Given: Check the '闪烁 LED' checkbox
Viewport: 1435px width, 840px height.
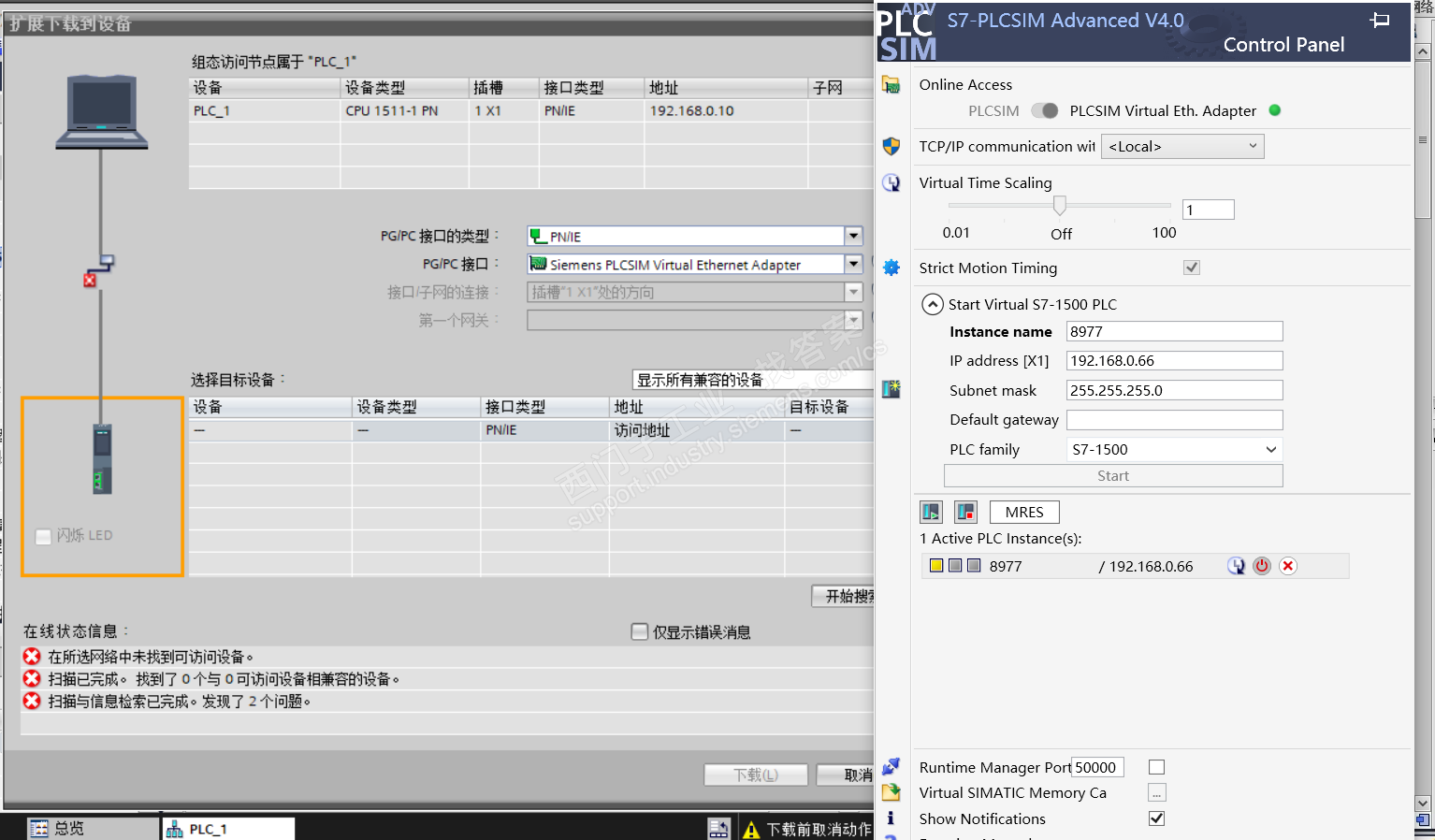Looking at the screenshot, I should point(43,536).
